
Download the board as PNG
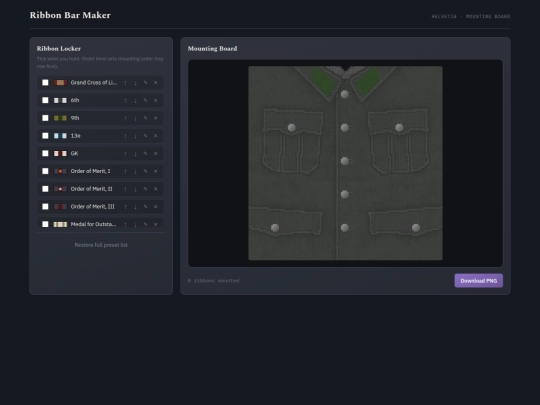[479, 281]
